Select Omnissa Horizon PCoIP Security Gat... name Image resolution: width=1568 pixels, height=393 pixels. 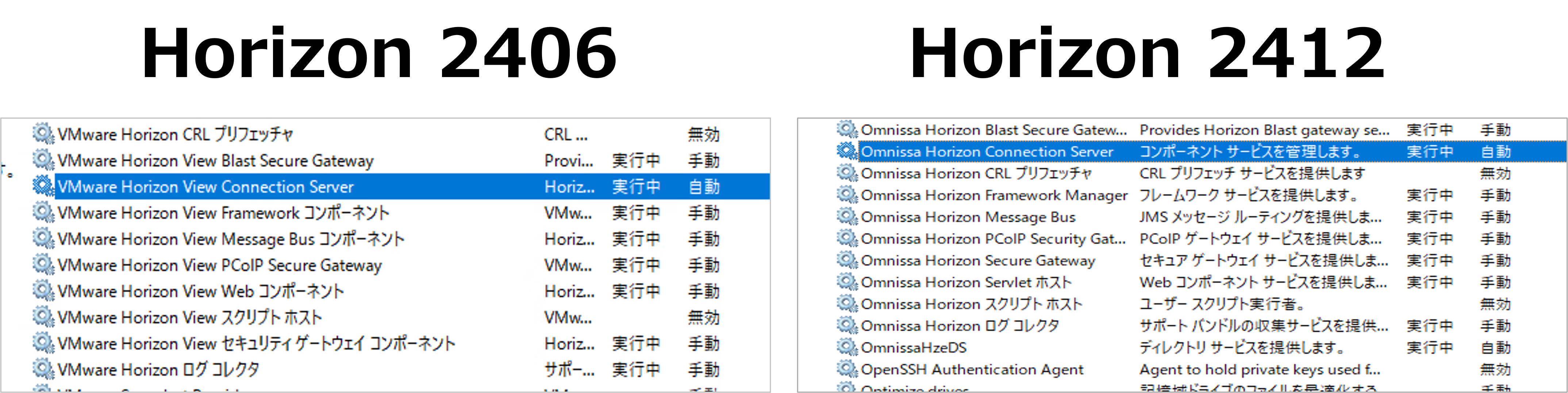coord(994,239)
